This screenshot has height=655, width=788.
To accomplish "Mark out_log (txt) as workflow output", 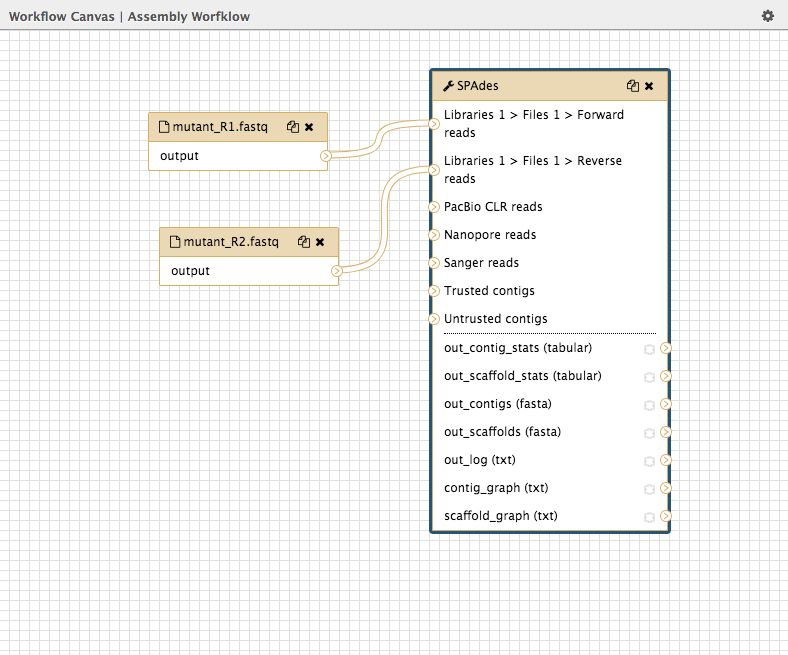I will pyautogui.click(x=649, y=461).
